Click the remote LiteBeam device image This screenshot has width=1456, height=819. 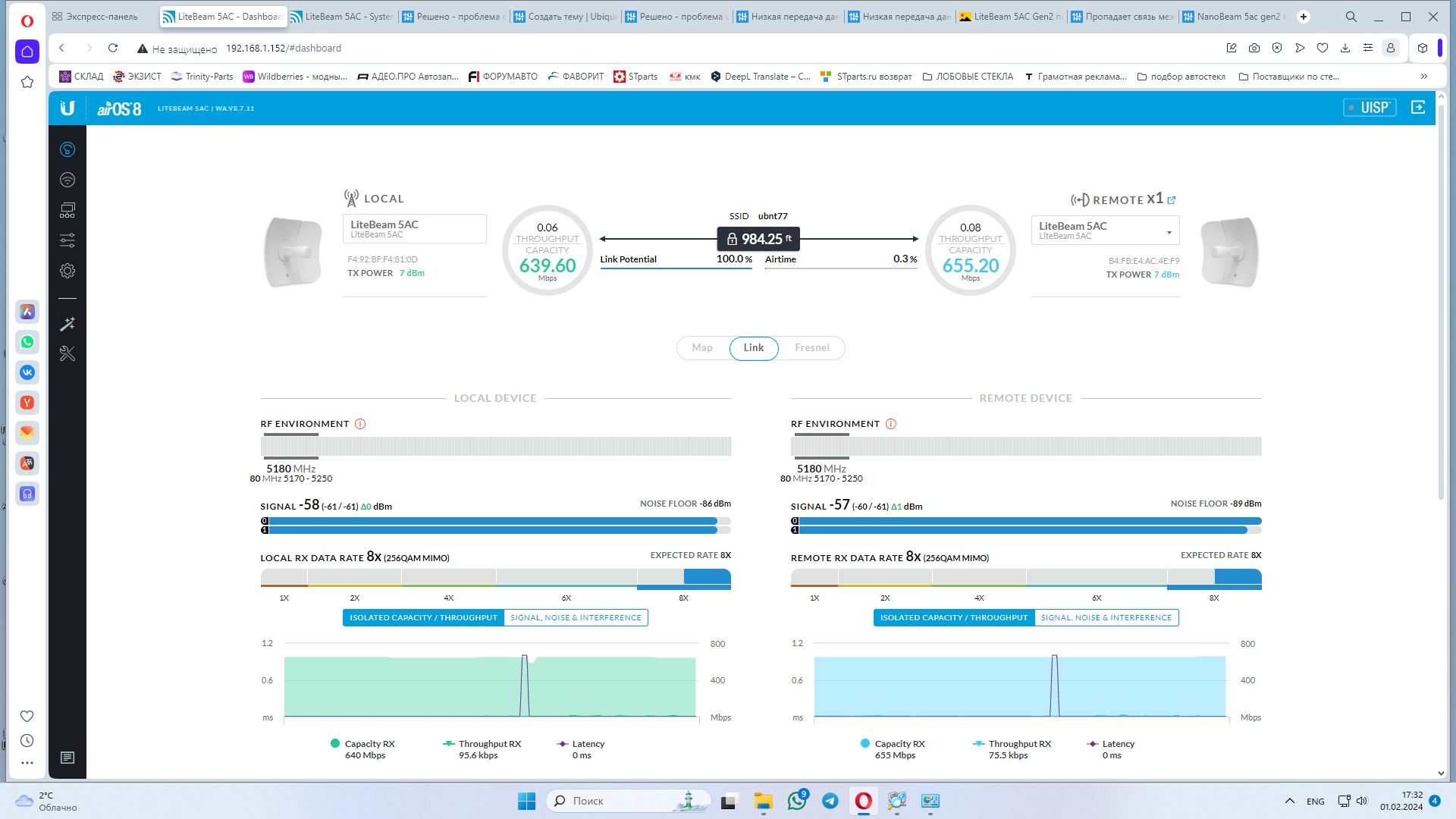[1229, 252]
